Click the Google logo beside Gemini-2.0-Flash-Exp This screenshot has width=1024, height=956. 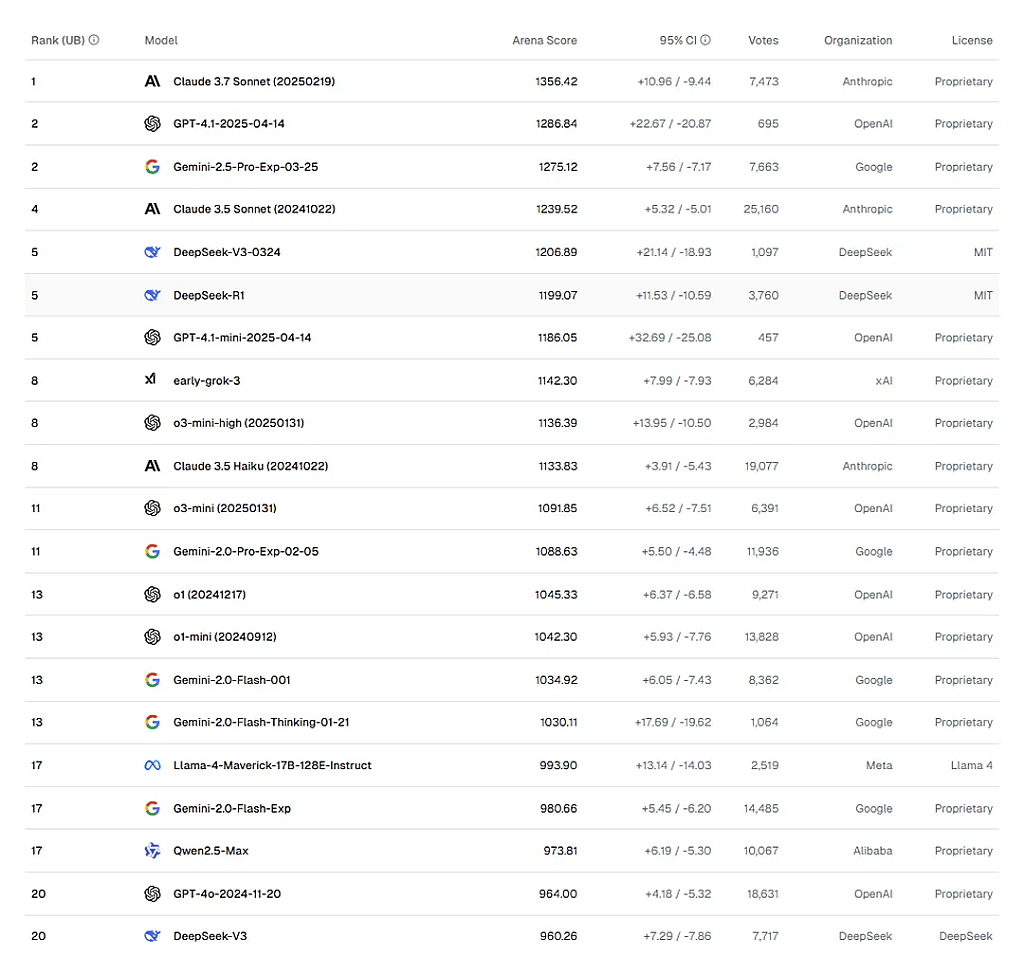tap(152, 808)
